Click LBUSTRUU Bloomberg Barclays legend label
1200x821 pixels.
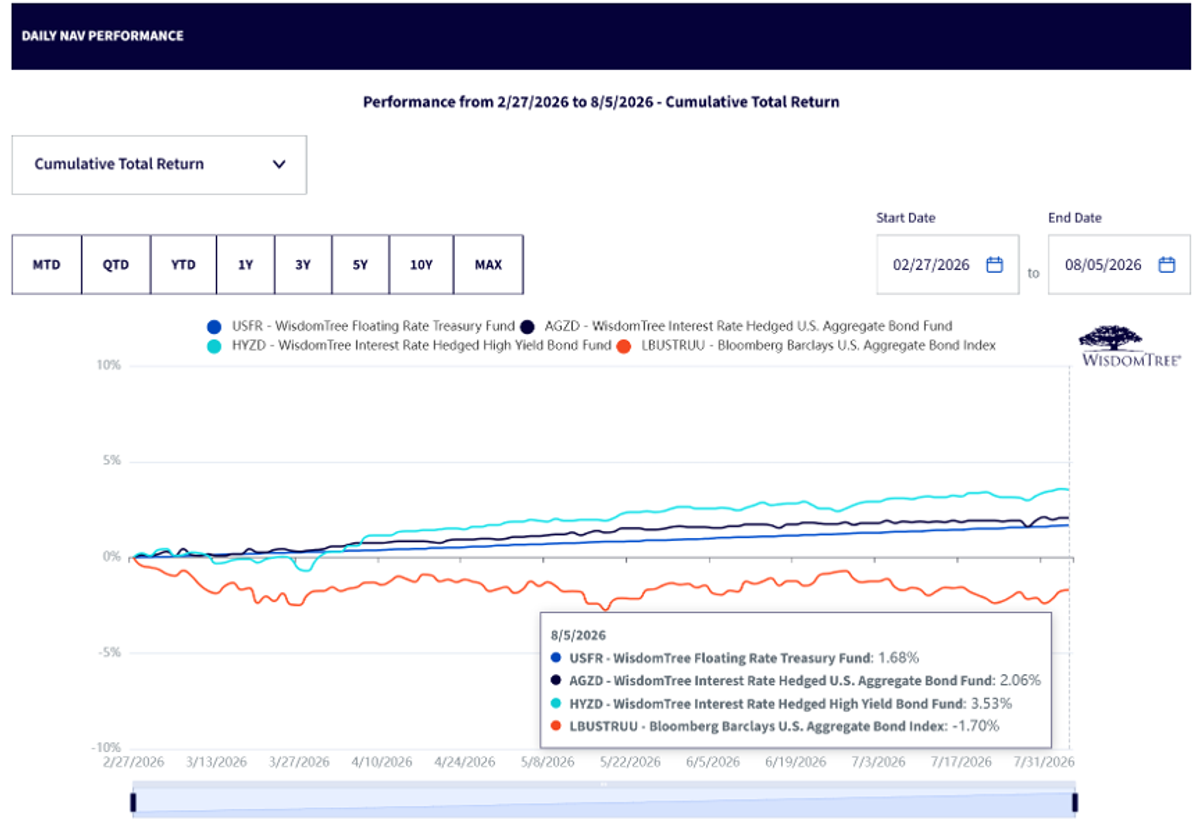click(x=817, y=345)
